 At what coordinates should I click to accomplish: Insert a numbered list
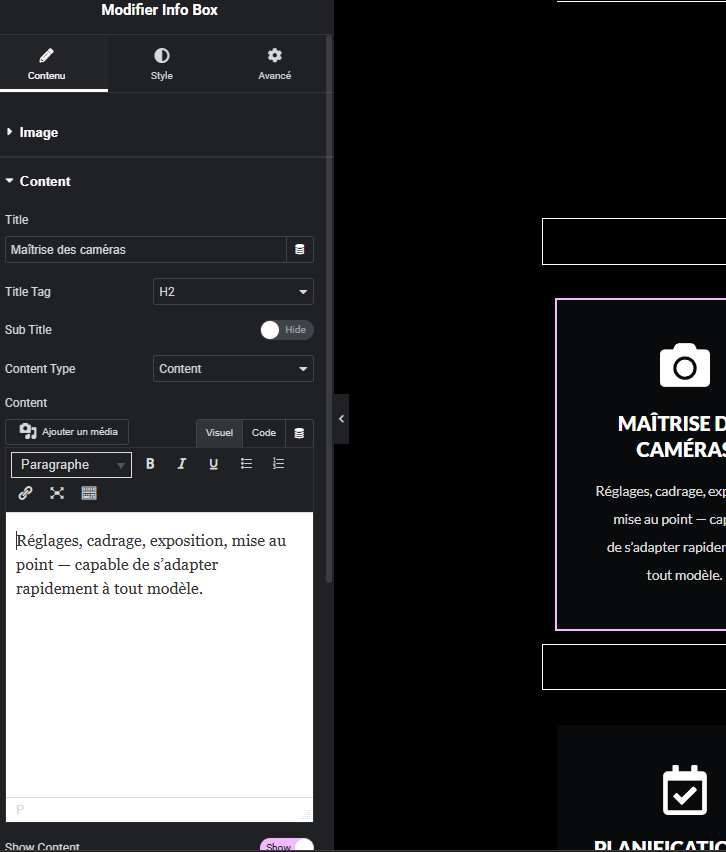pos(278,464)
